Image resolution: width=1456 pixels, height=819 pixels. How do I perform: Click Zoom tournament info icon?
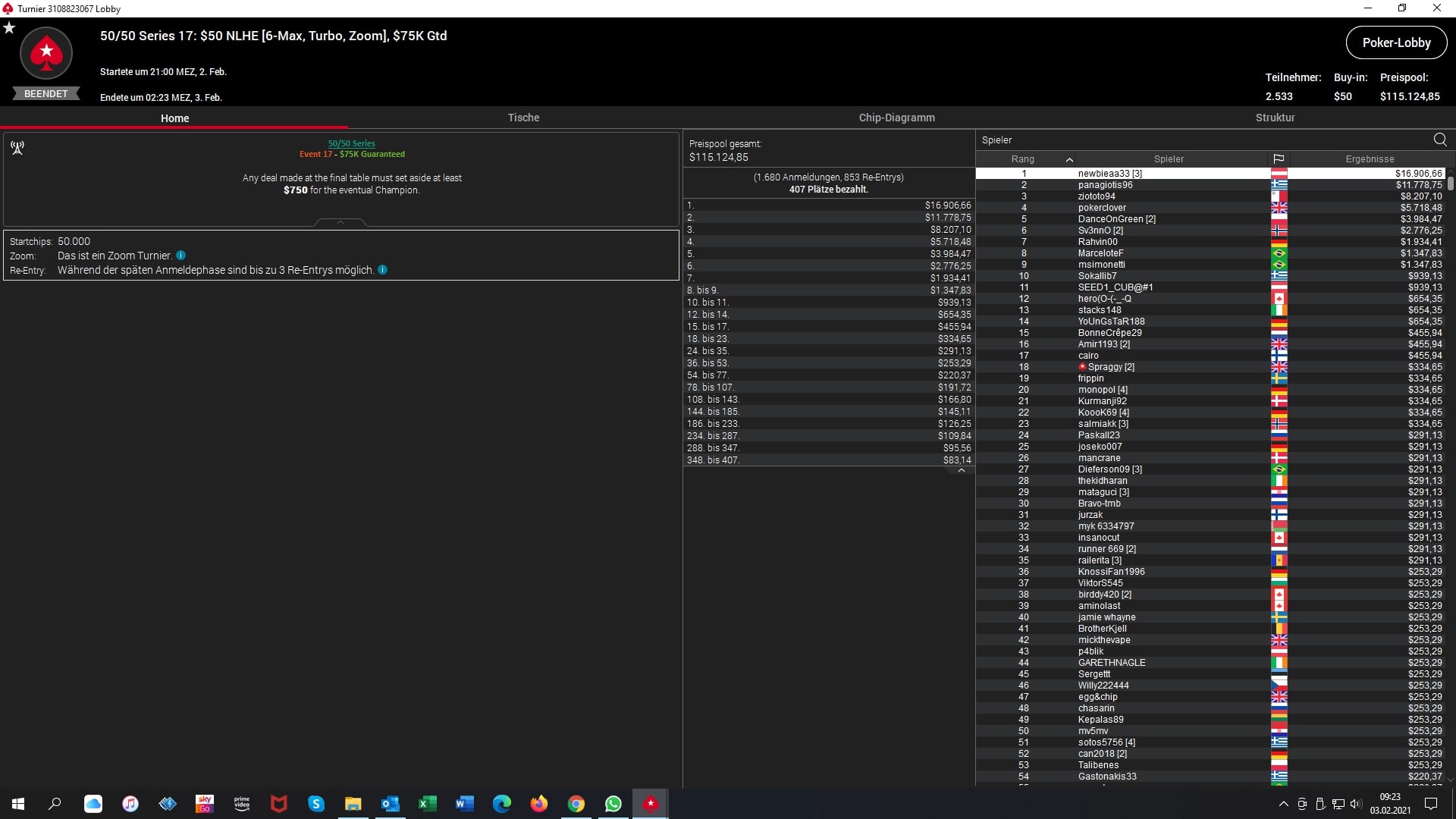click(x=181, y=256)
